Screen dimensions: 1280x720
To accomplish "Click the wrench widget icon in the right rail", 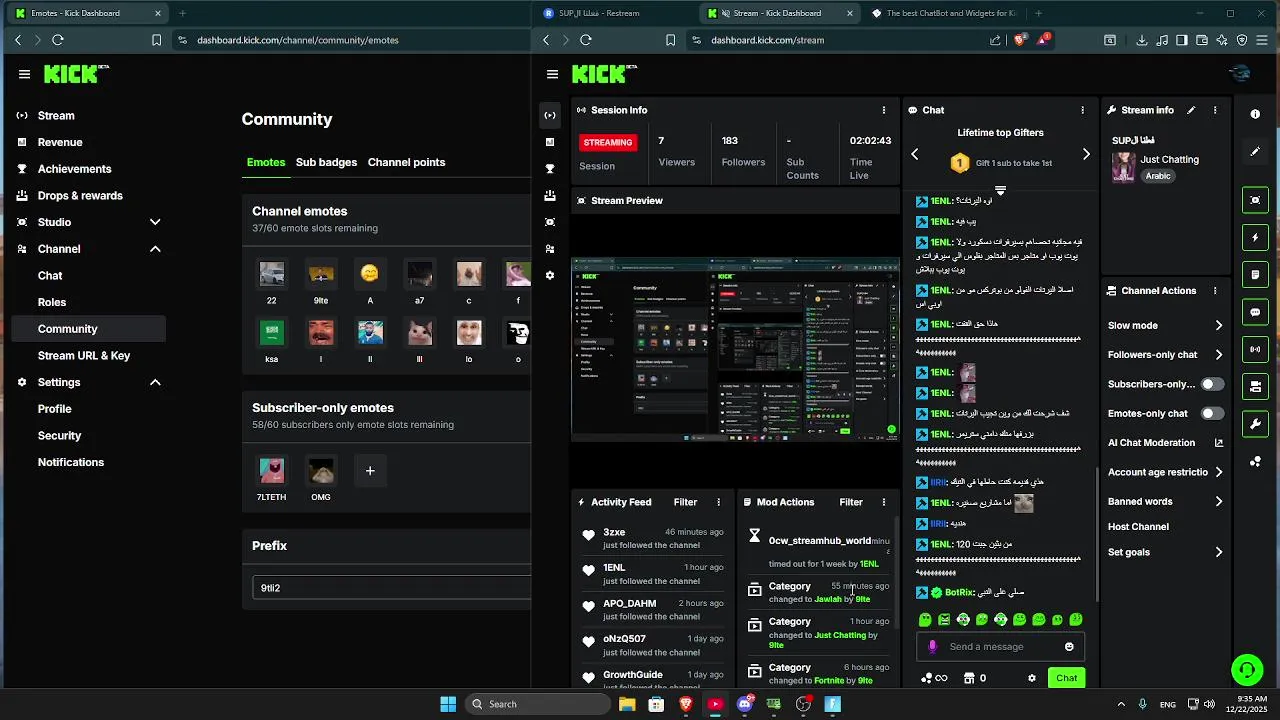I will coord(1255,424).
